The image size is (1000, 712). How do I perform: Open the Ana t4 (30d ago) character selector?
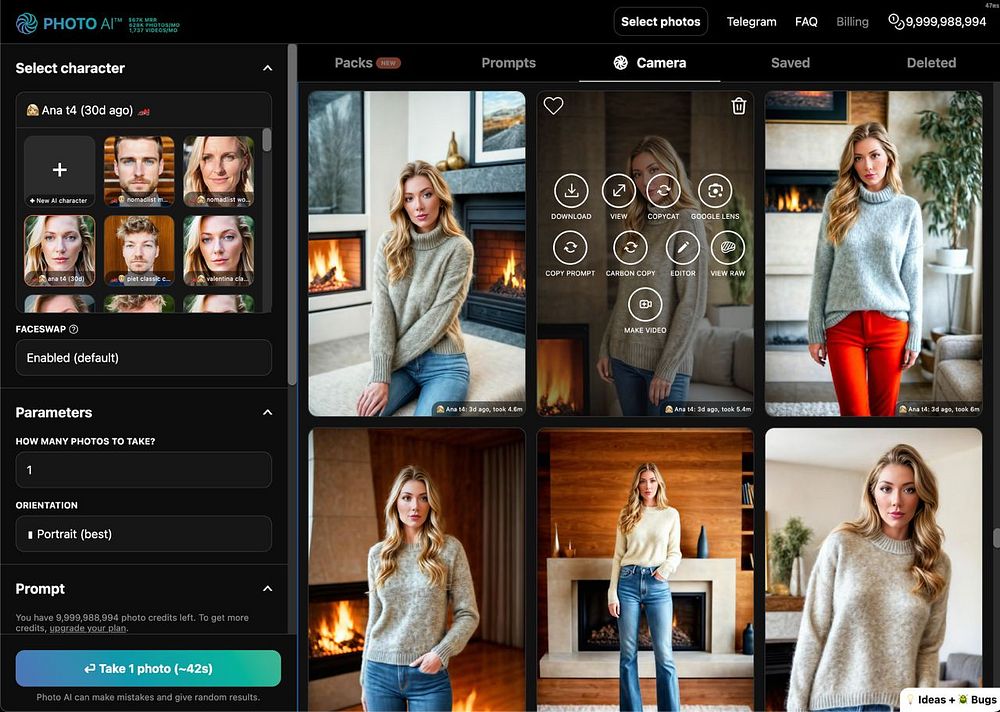(143, 110)
